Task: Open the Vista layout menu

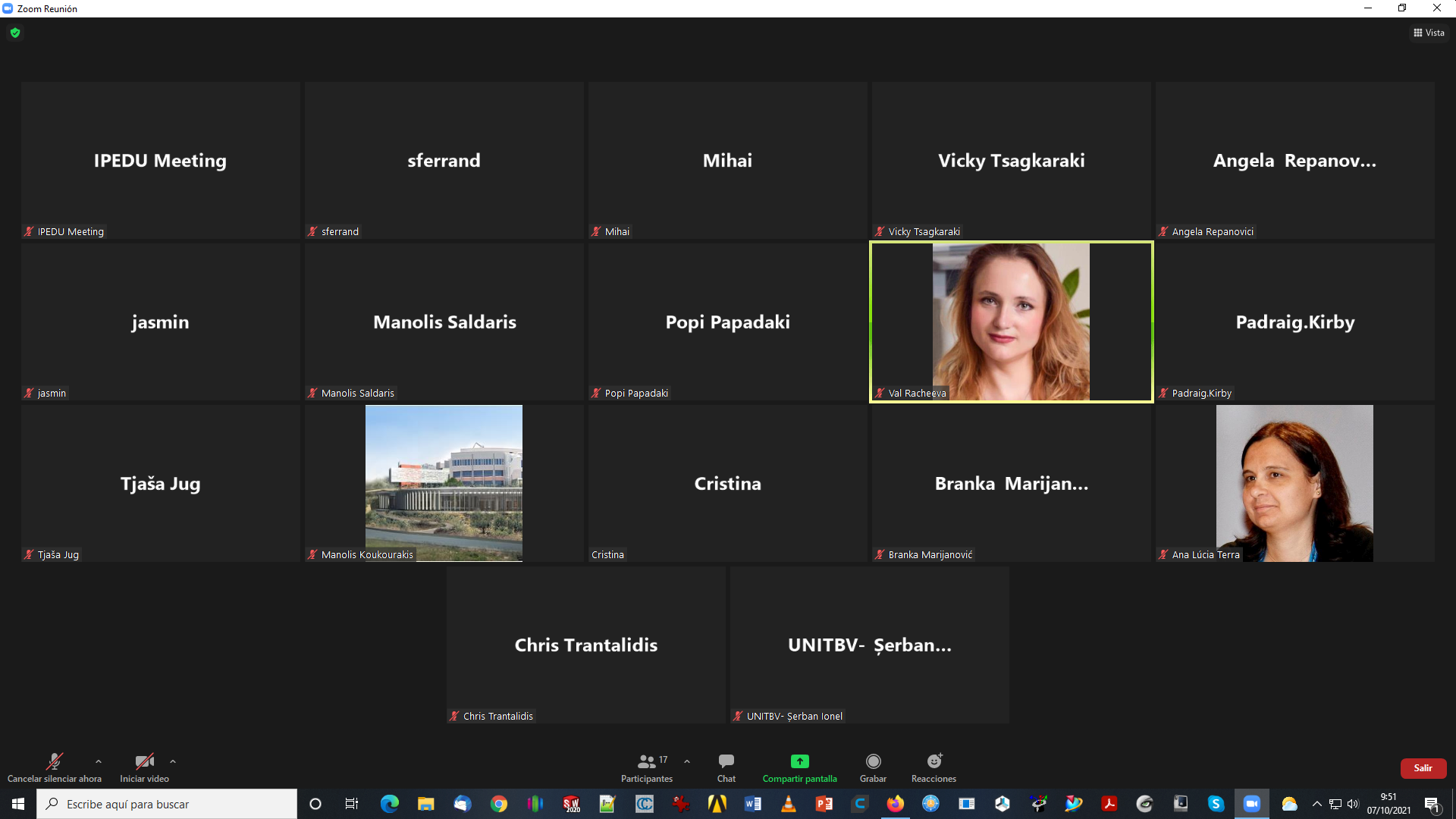Action: pyautogui.click(x=1429, y=33)
